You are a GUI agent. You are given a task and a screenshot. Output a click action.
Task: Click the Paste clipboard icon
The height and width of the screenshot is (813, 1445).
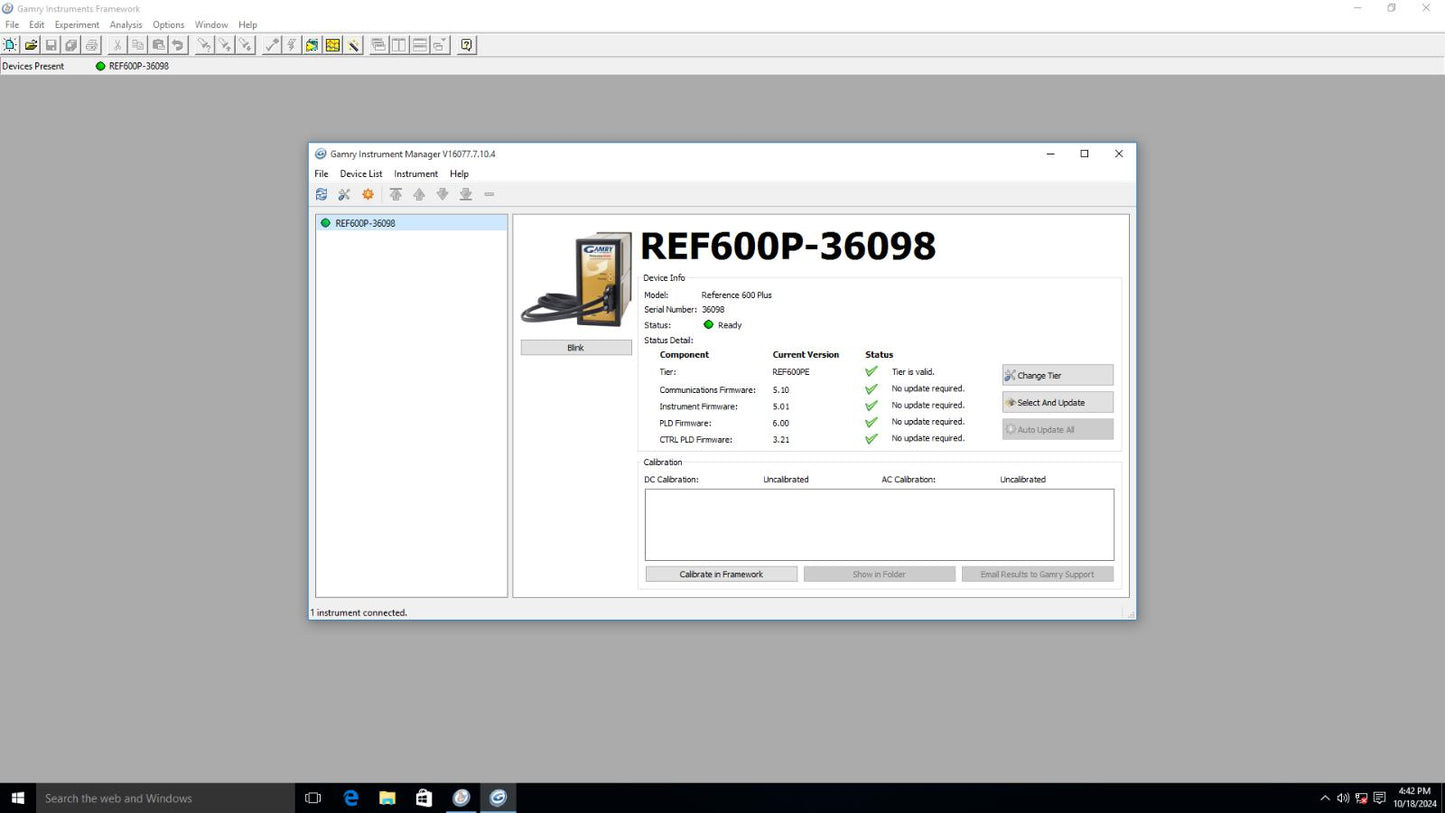(x=158, y=45)
